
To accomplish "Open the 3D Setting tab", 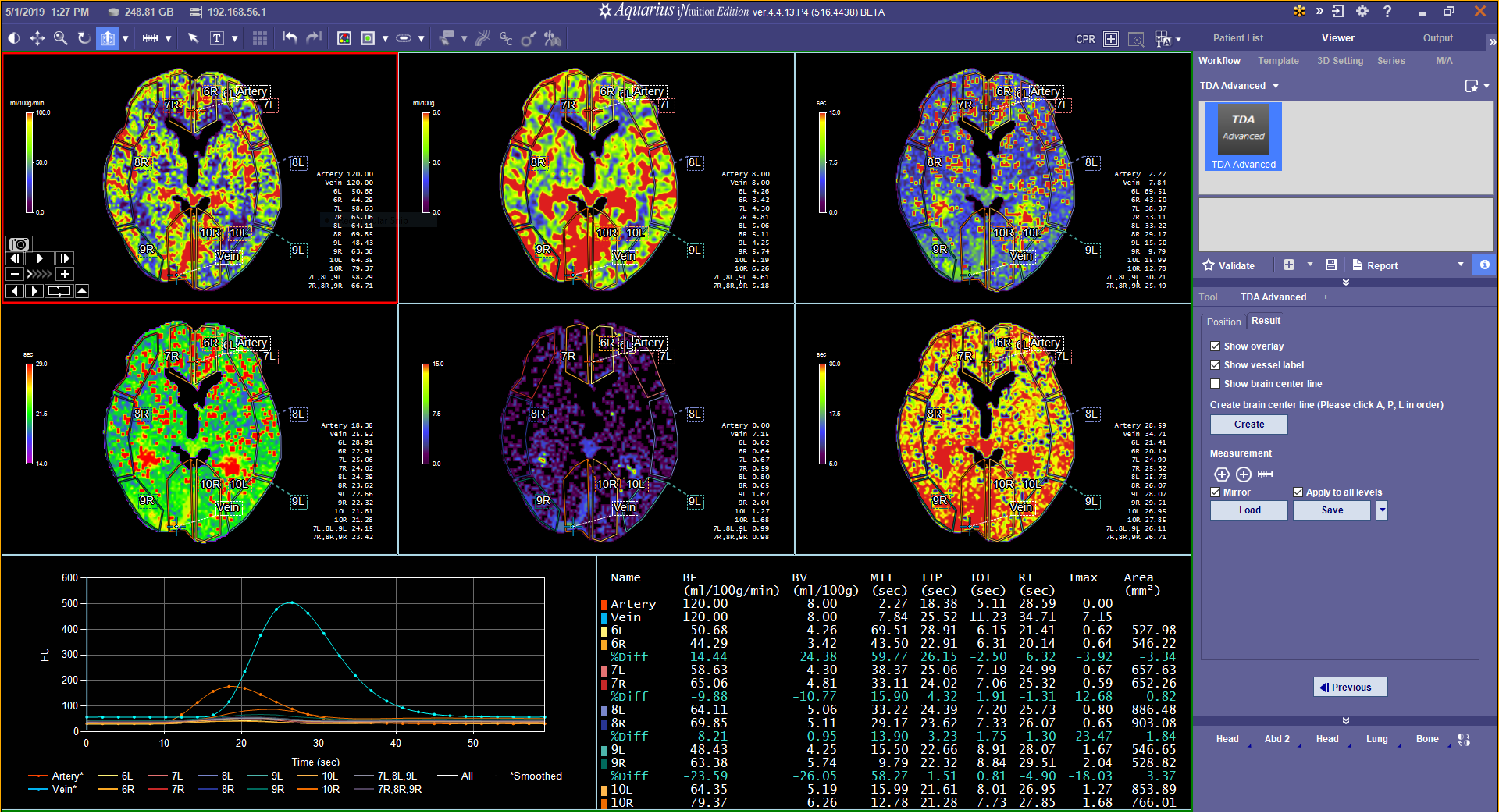I will pyautogui.click(x=1340, y=60).
